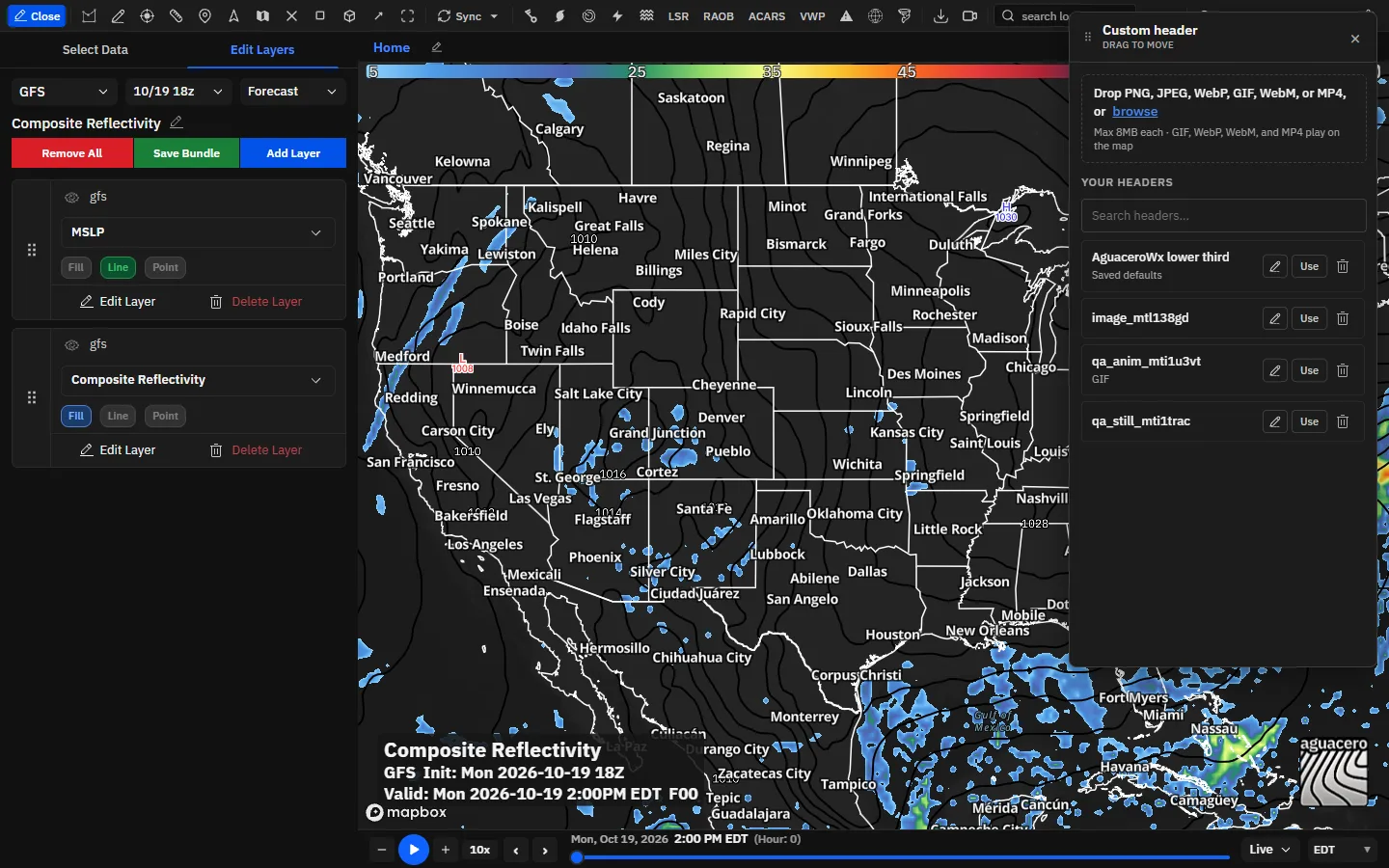Click the blue Add Layer button
The width and height of the screenshot is (1389, 868).
(293, 153)
